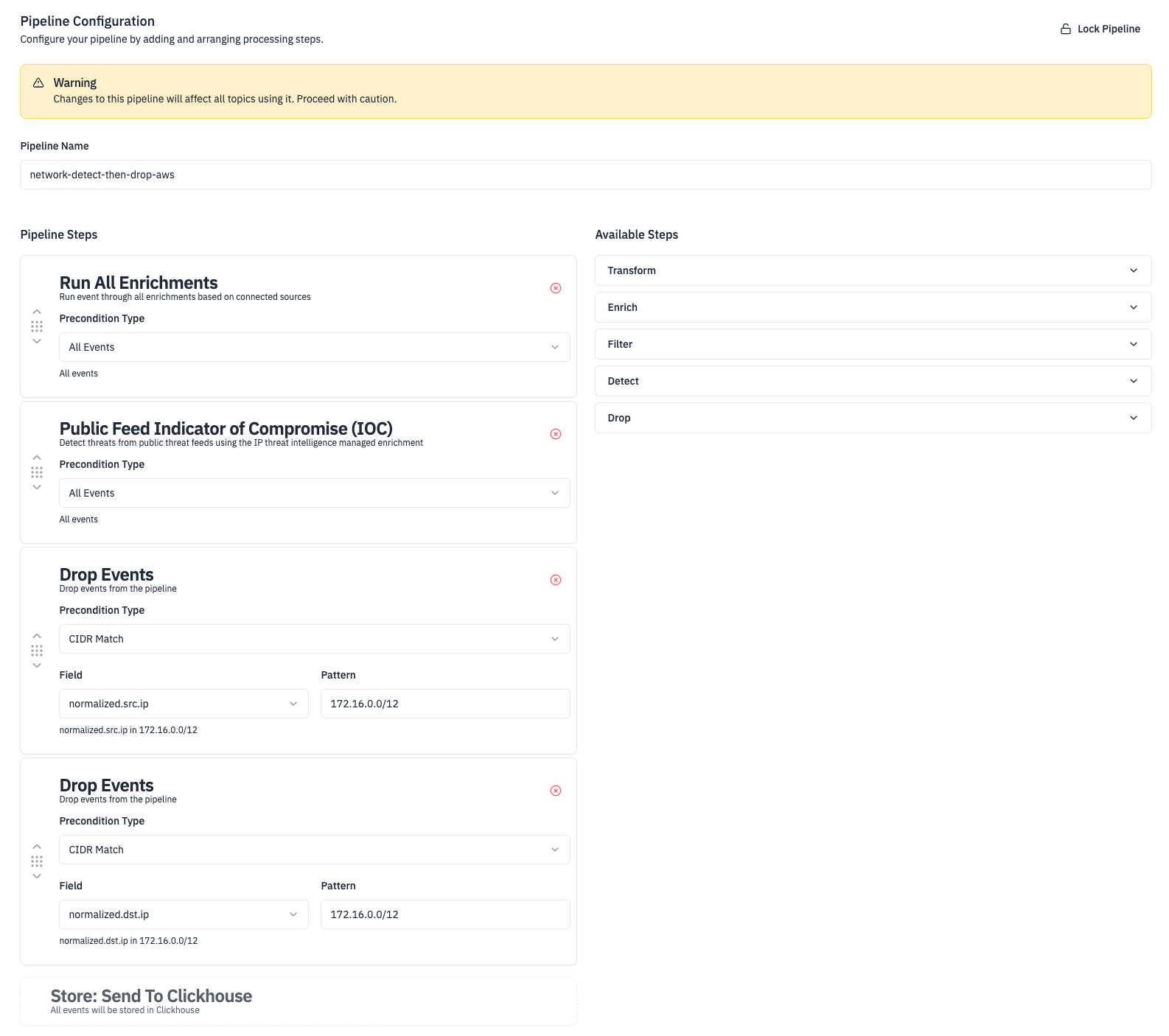Image resolution: width=1169 pixels, height=1036 pixels.
Task: Expand the Enrich steps section
Action: pyautogui.click(x=873, y=307)
